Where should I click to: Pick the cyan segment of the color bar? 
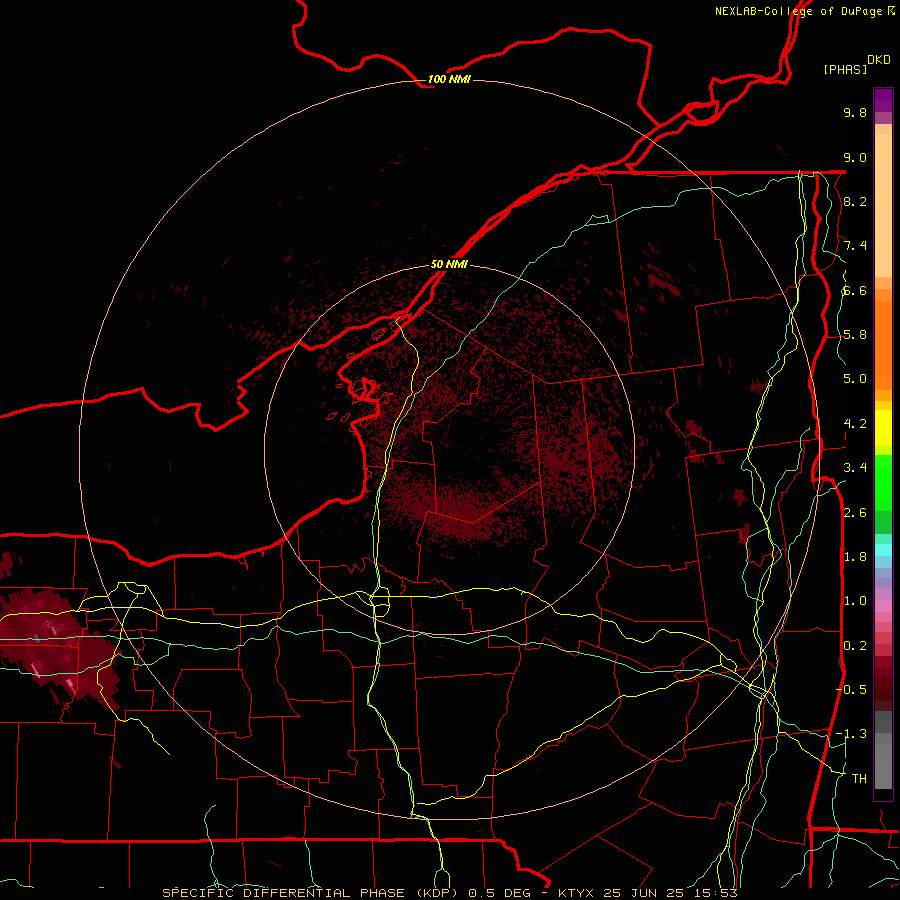pos(883,550)
